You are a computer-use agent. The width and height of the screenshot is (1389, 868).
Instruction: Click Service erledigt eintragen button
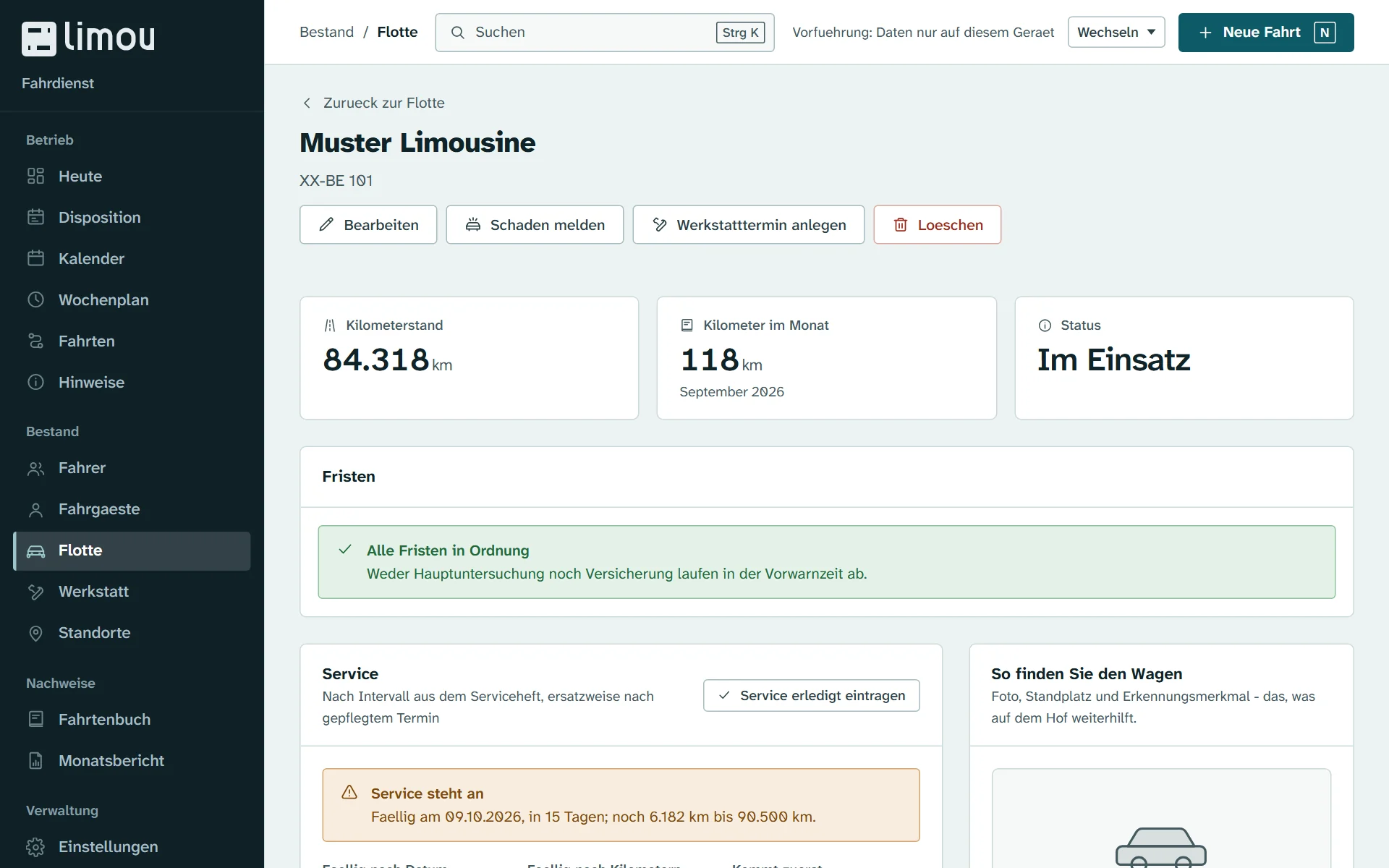coord(811,695)
